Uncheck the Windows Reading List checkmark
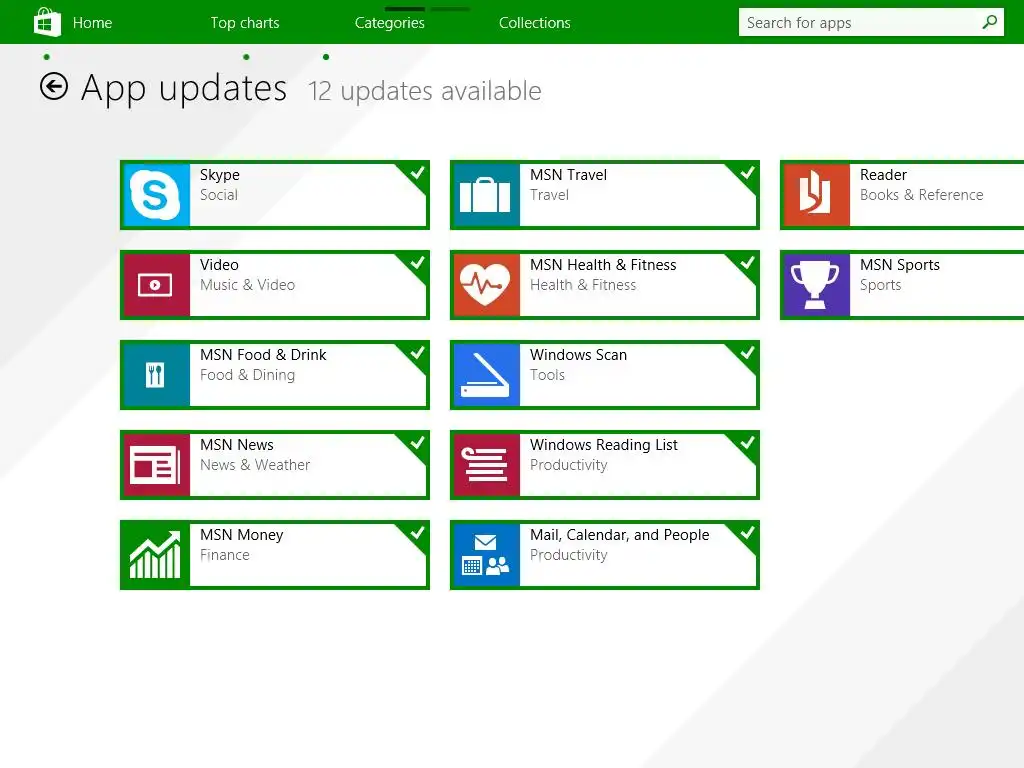Screen dimensions: 1024x768 747,443
